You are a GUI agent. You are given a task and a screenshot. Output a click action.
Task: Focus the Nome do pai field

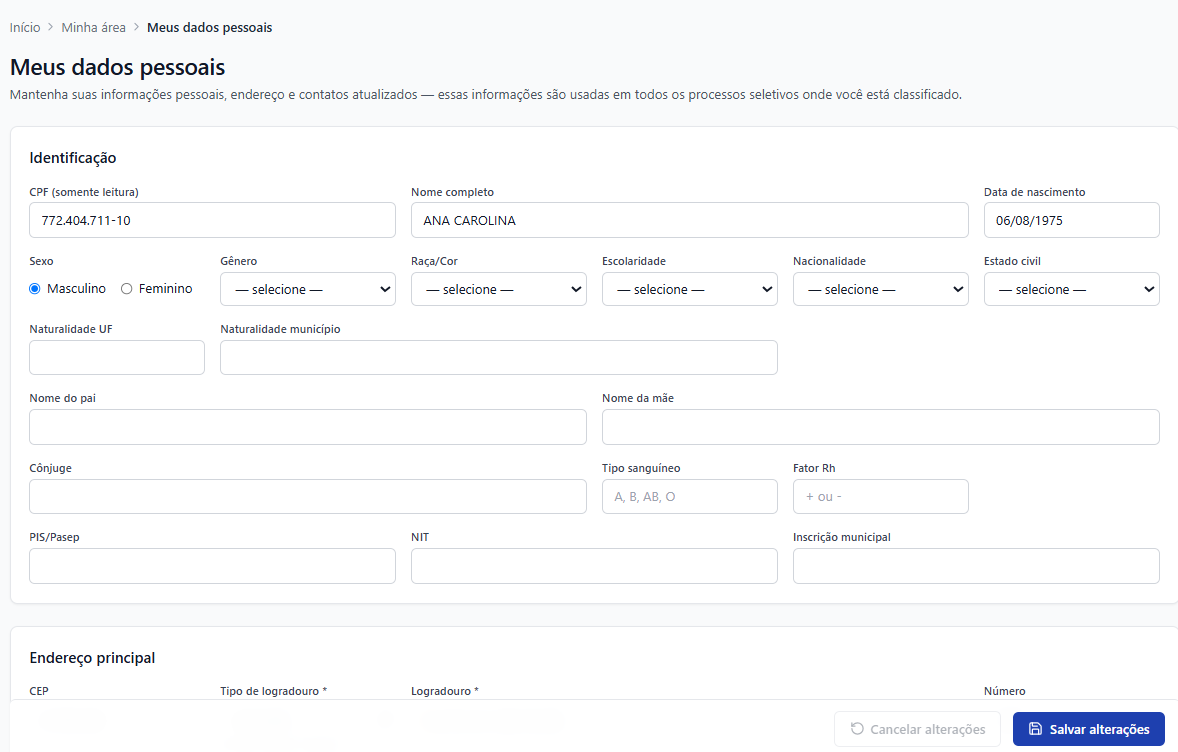[x=308, y=427]
